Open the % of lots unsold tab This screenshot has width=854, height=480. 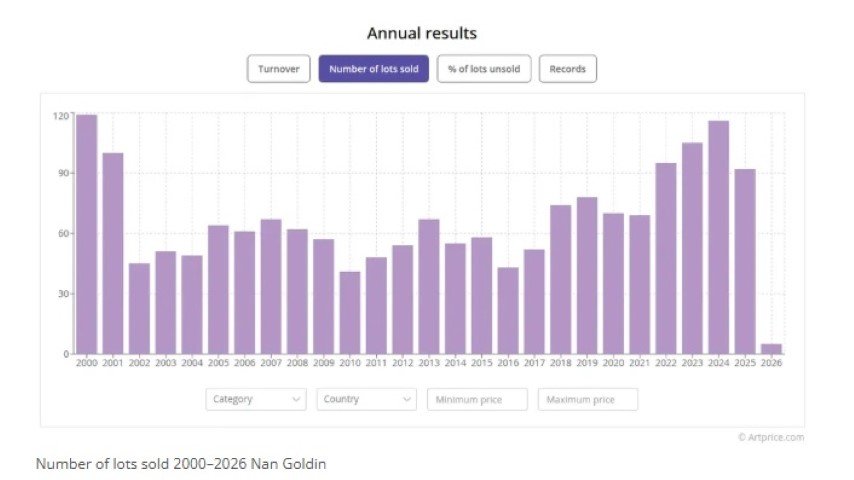pyautogui.click(x=484, y=69)
